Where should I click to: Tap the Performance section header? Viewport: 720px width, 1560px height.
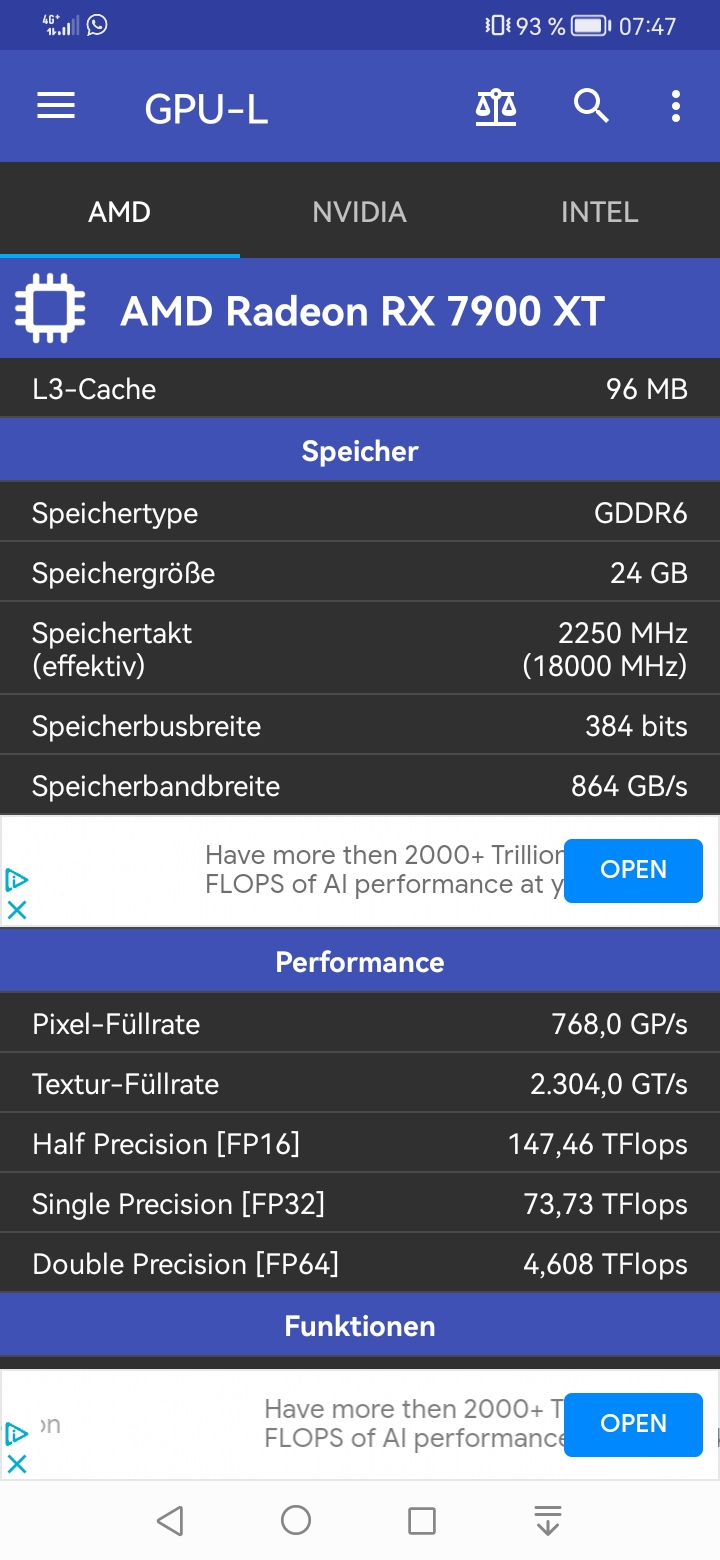(360, 962)
